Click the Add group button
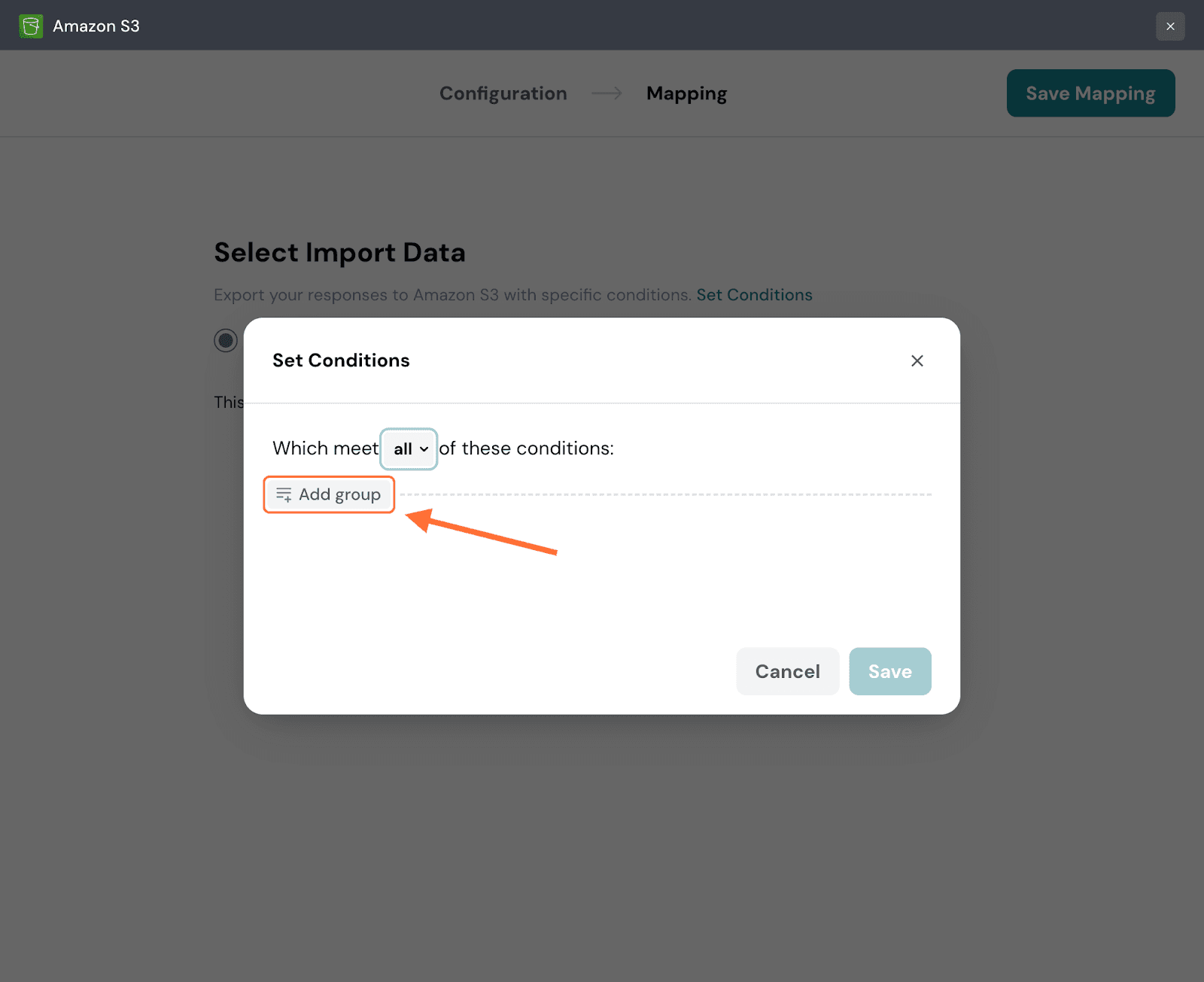The width and height of the screenshot is (1204, 982). click(x=329, y=494)
